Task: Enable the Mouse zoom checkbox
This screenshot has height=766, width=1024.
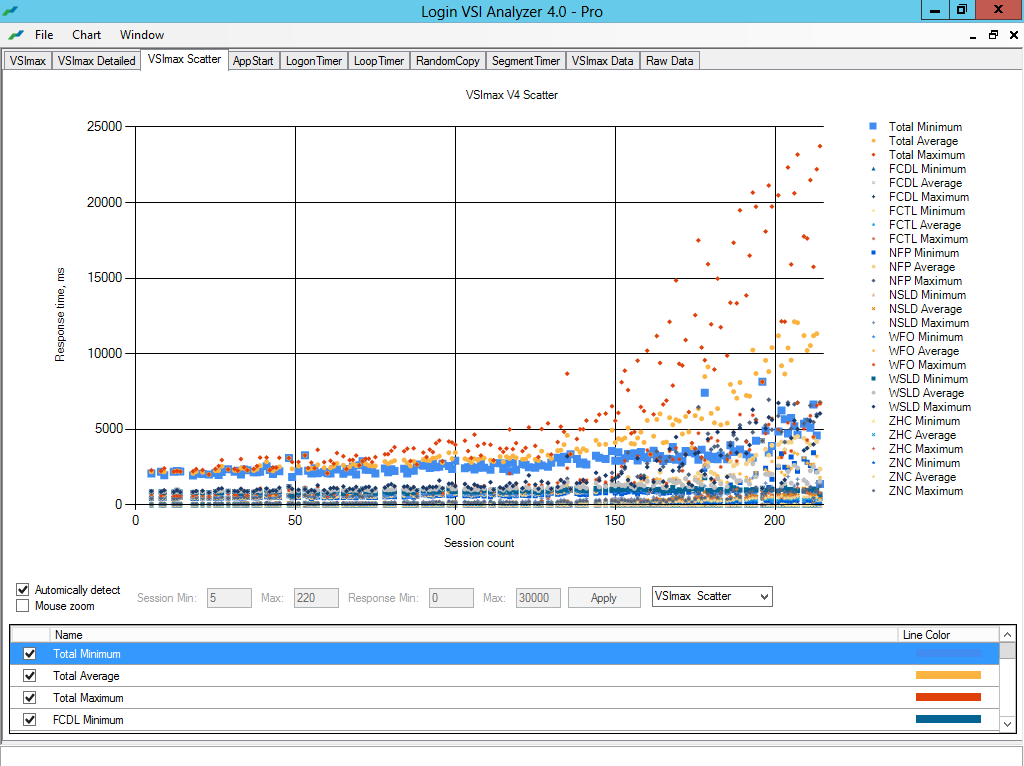Action: [23, 606]
